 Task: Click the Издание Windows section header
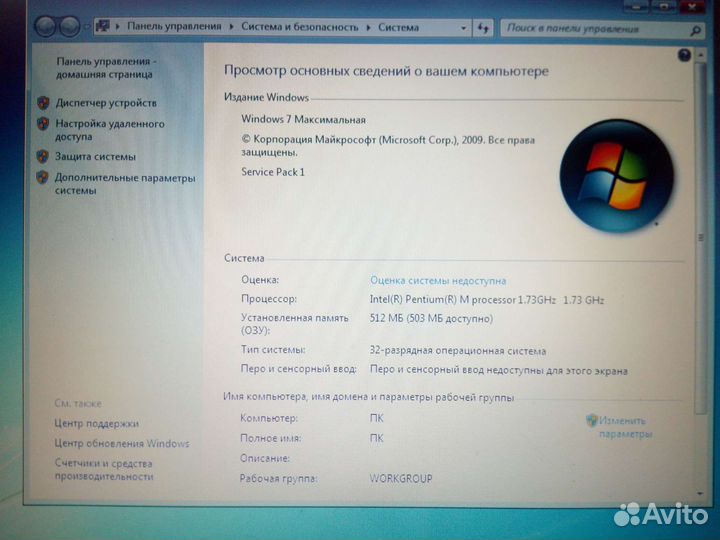266,97
